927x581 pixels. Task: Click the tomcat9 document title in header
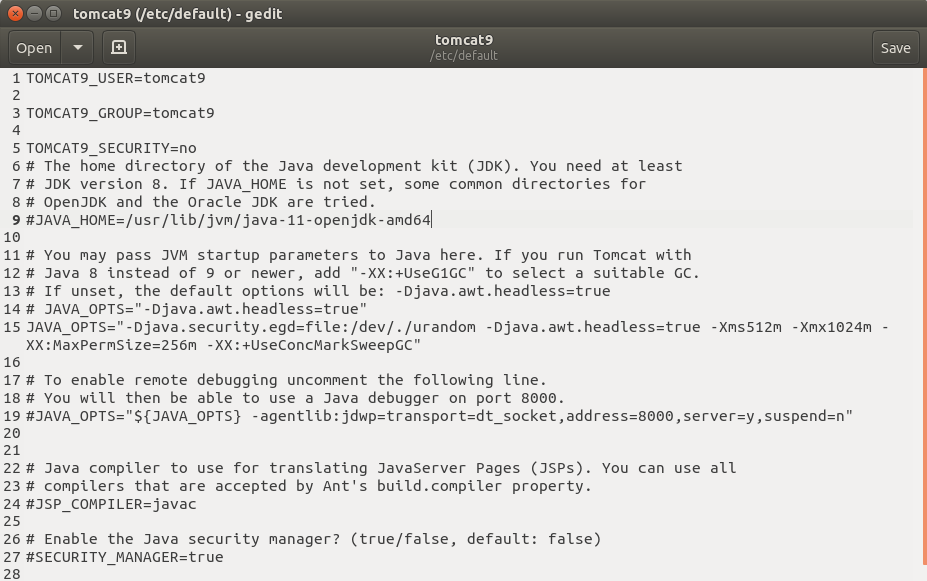(x=464, y=40)
